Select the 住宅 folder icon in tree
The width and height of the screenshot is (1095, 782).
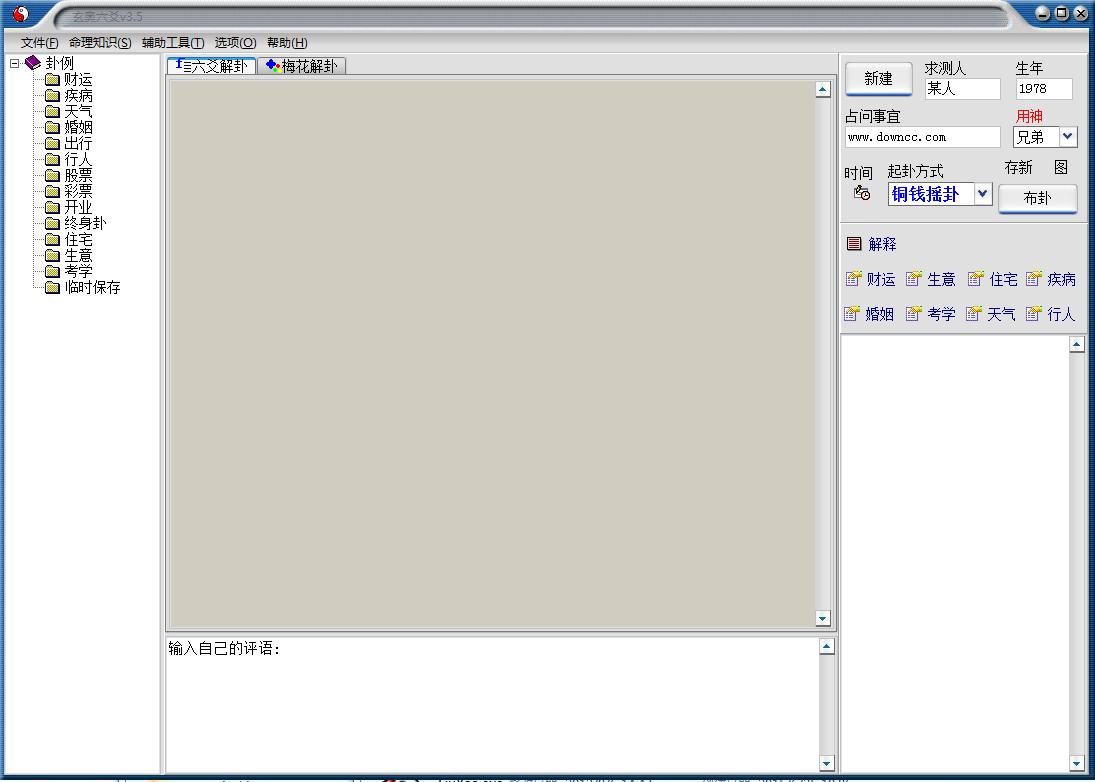pos(52,239)
